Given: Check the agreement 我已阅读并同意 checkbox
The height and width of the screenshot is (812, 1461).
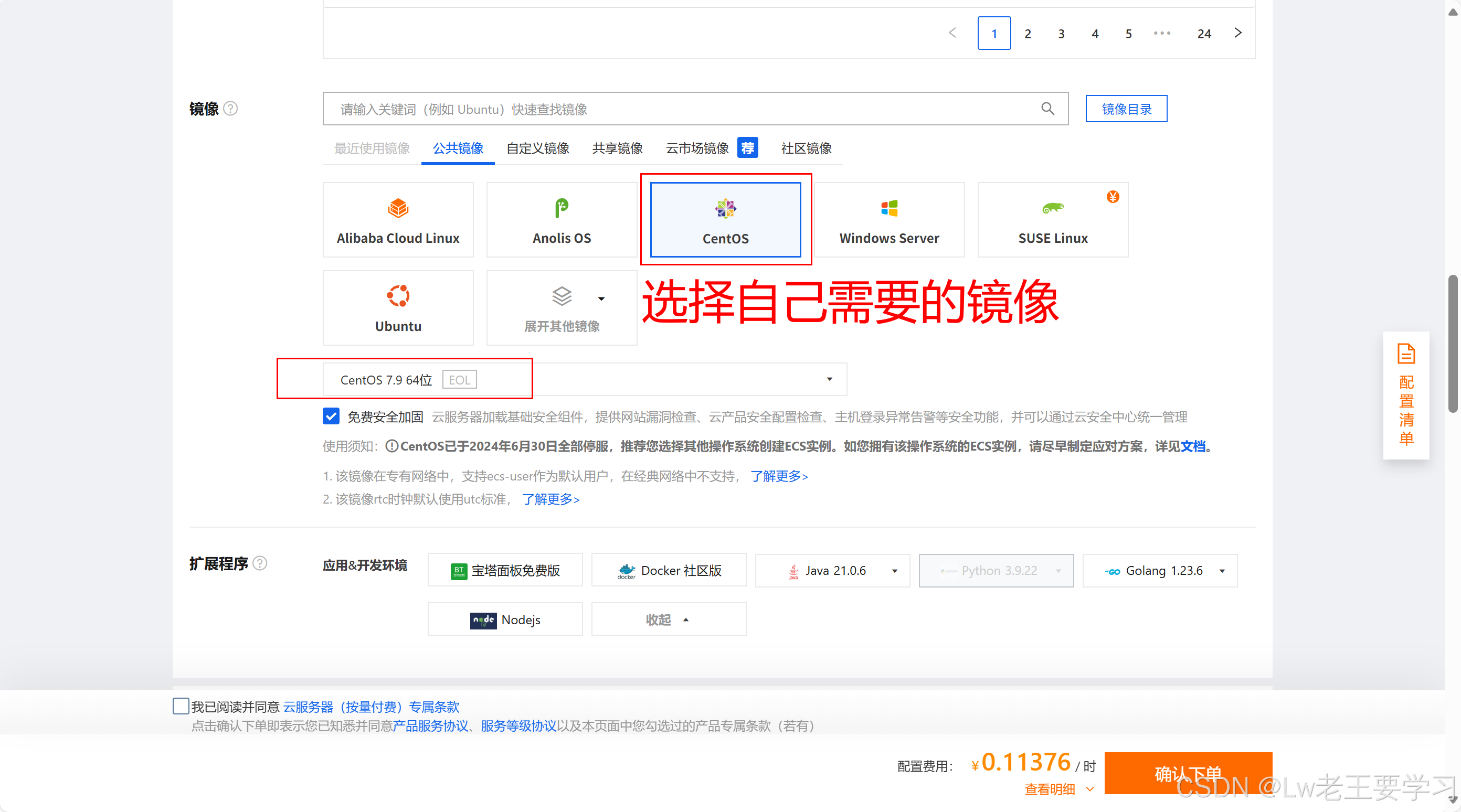Looking at the screenshot, I should pyautogui.click(x=181, y=706).
